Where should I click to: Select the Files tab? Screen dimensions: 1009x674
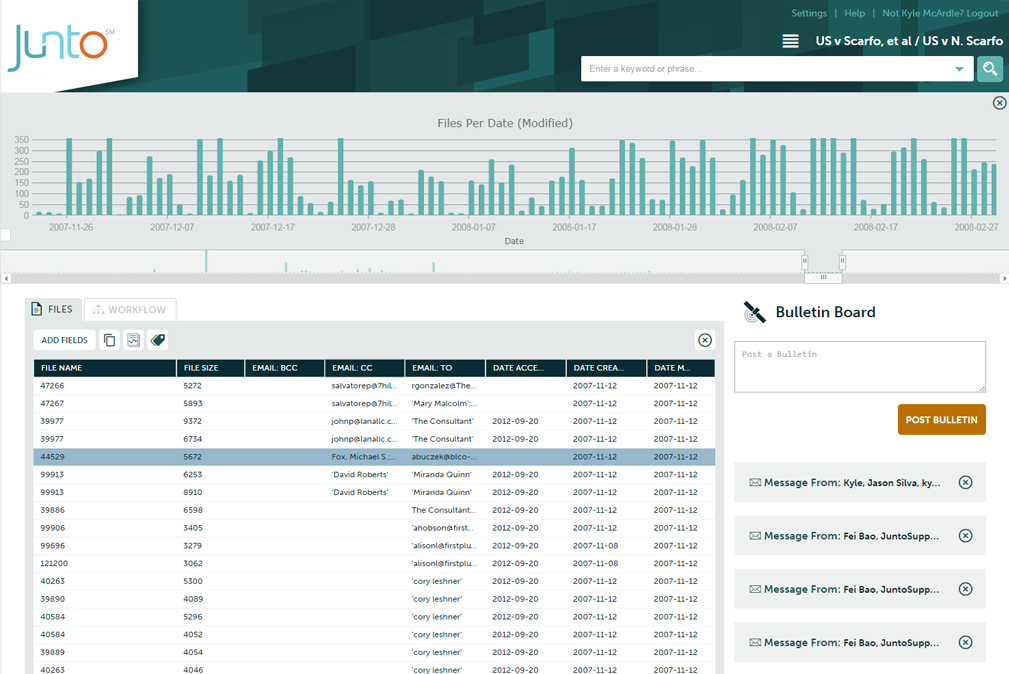pos(52,310)
